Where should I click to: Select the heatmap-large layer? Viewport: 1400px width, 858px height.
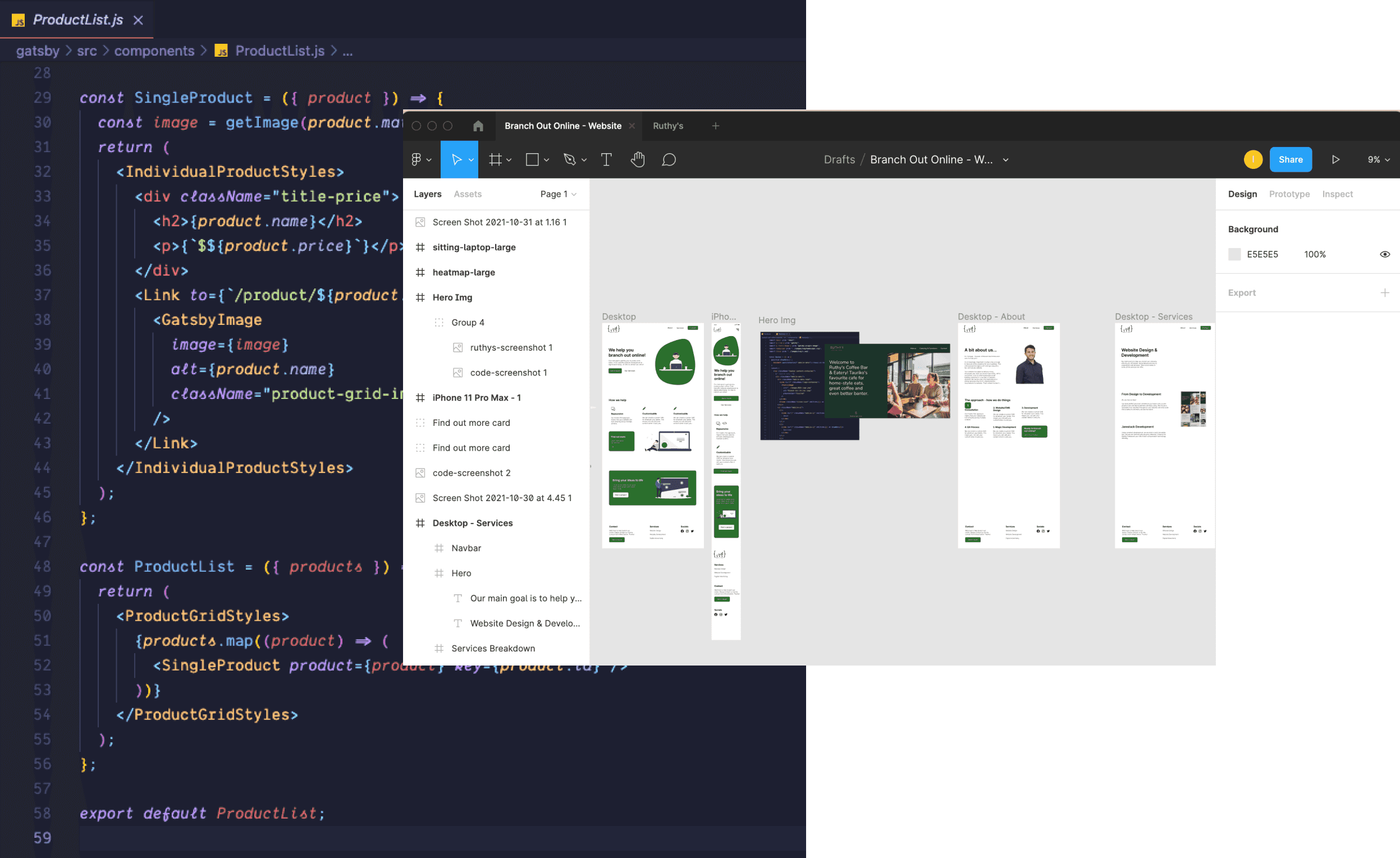[x=464, y=272]
